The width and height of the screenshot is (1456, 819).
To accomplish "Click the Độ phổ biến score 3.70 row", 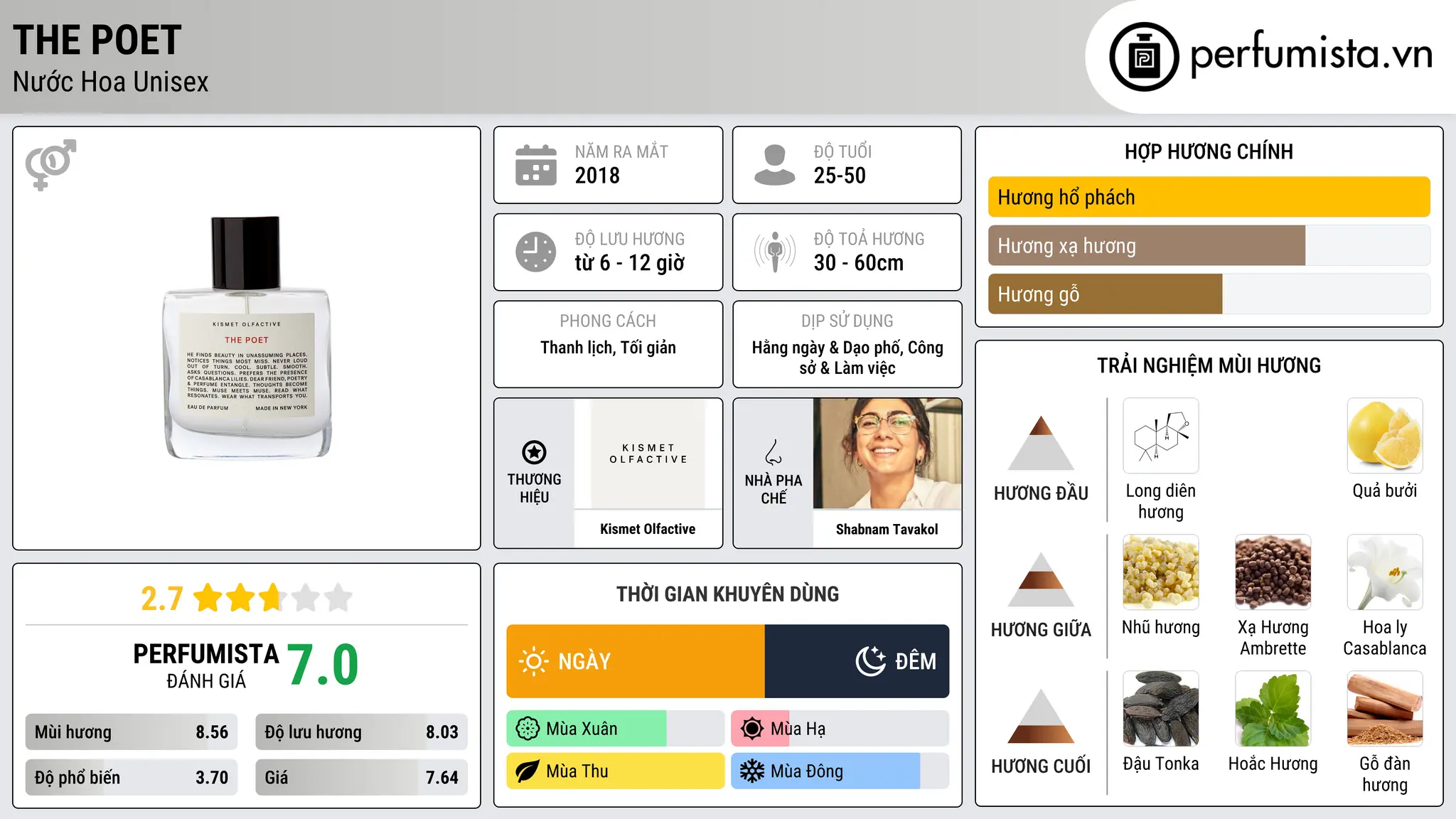I will (132, 778).
